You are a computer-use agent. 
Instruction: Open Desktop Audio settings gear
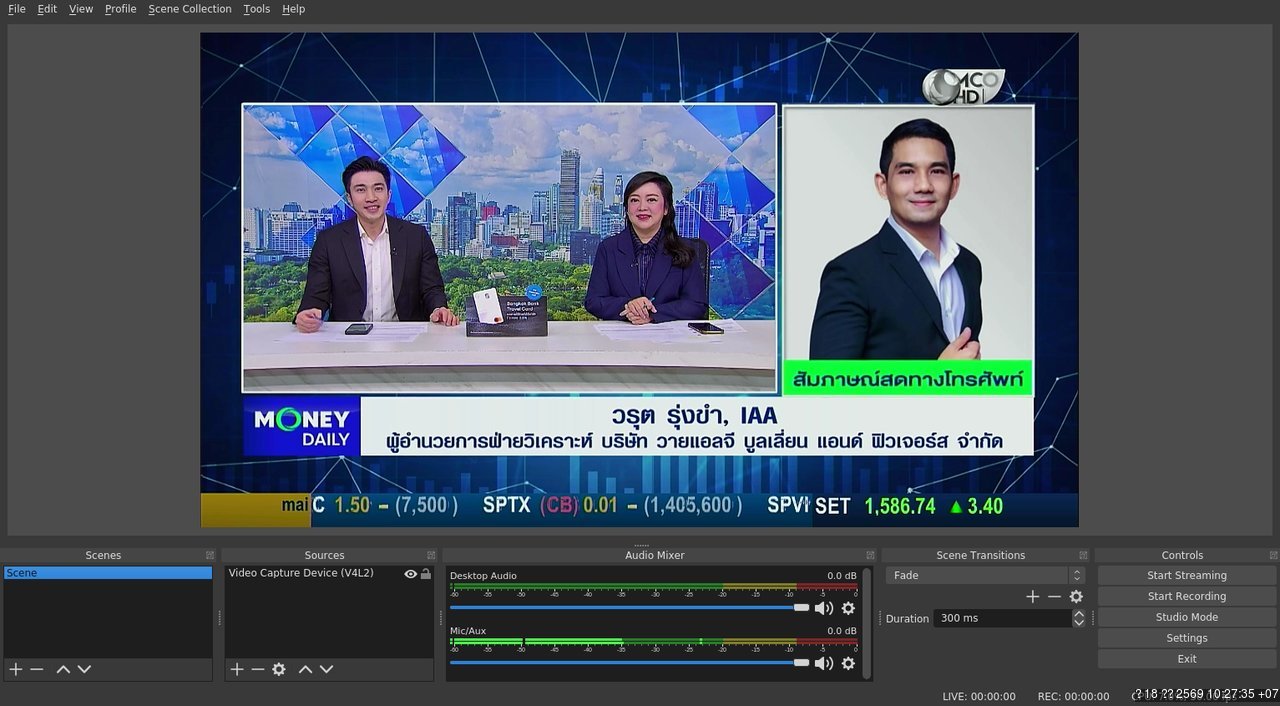(x=848, y=608)
